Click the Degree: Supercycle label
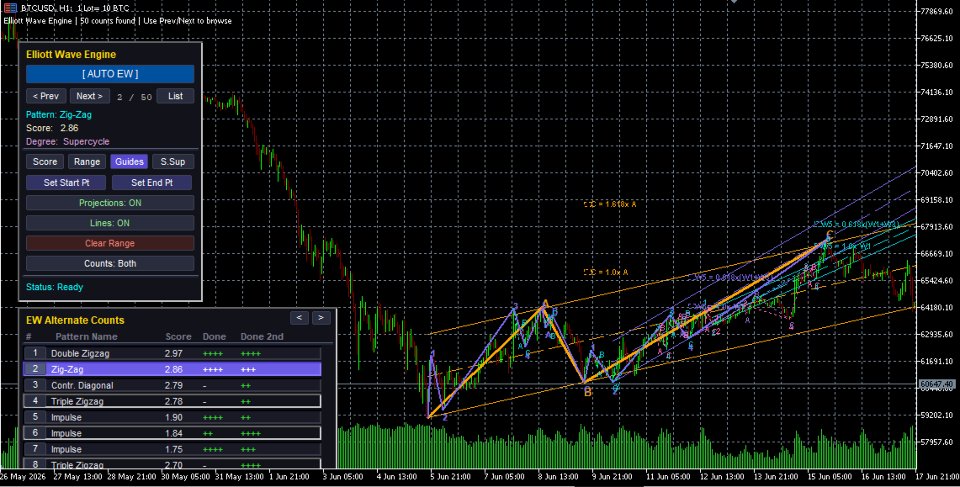Screen dimensions: 960x487 [67, 142]
